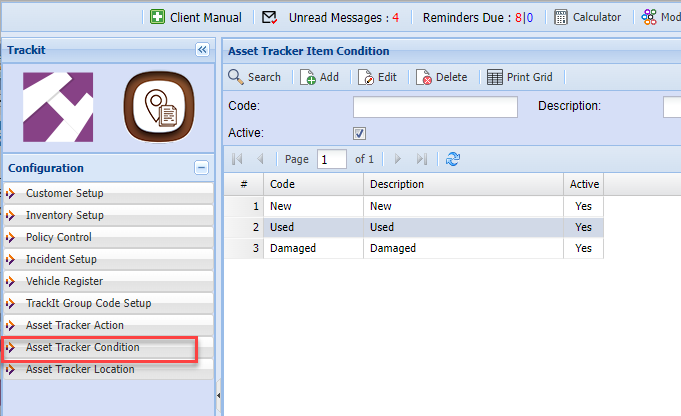Open the Client Manual
Image resolution: width=681 pixels, height=416 pixels.
pos(196,17)
